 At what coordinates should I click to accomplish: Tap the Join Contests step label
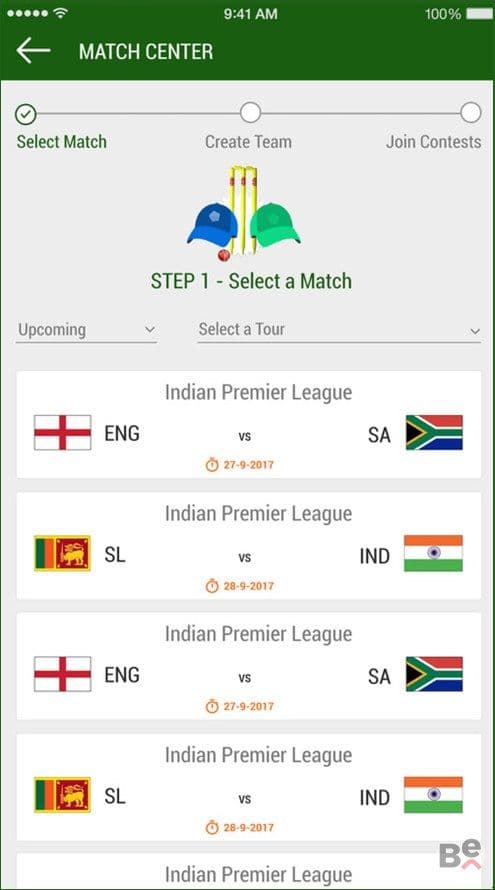(x=434, y=142)
